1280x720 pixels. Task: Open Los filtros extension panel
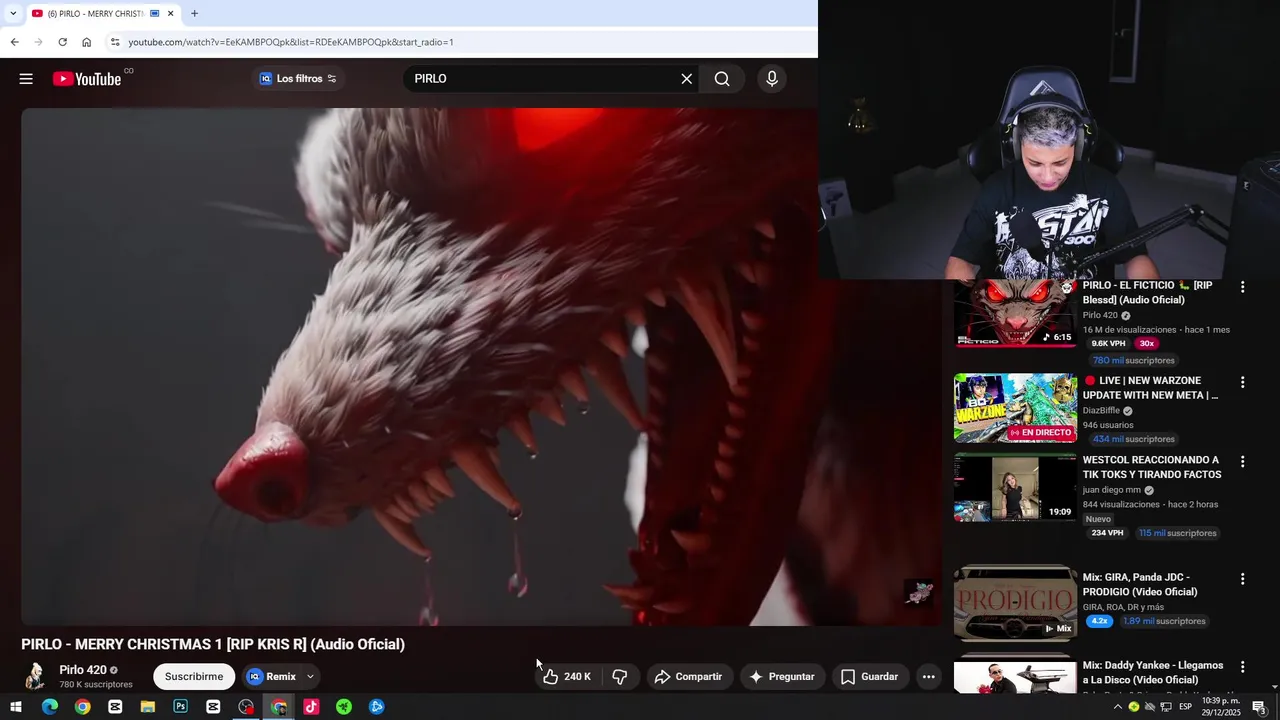tap(298, 79)
